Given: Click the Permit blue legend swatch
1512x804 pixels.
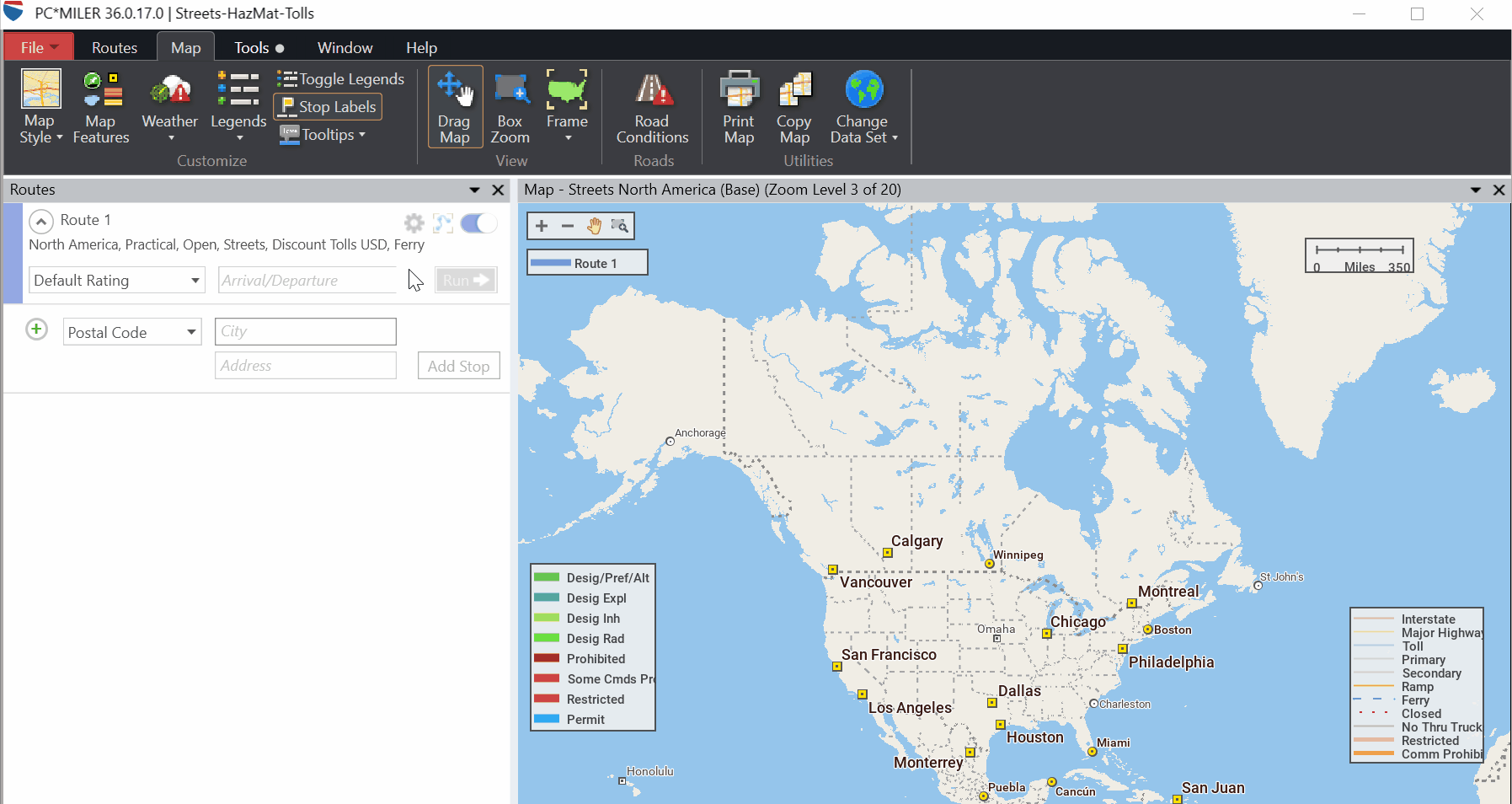Looking at the screenshot, I should point(547,719).
